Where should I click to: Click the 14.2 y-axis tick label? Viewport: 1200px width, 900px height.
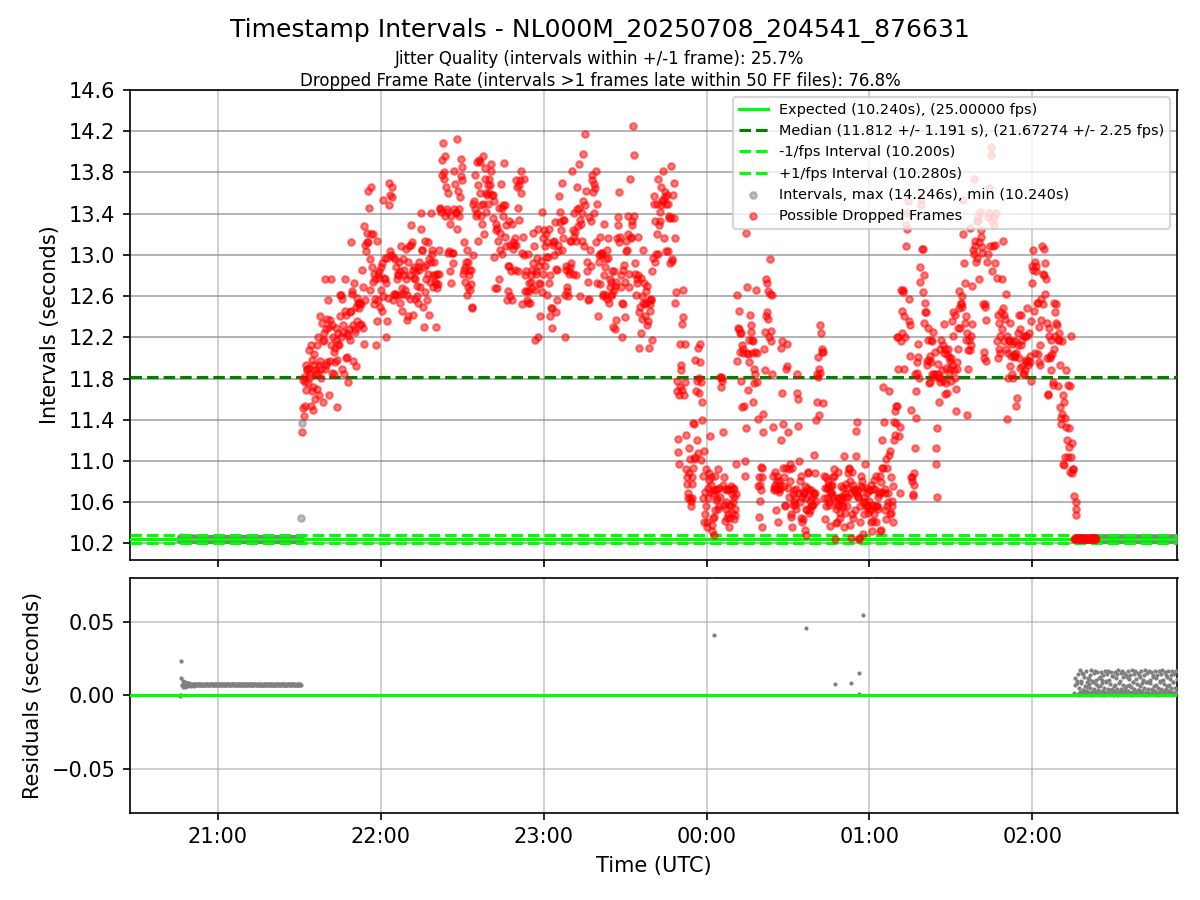[x=94, y=132]
